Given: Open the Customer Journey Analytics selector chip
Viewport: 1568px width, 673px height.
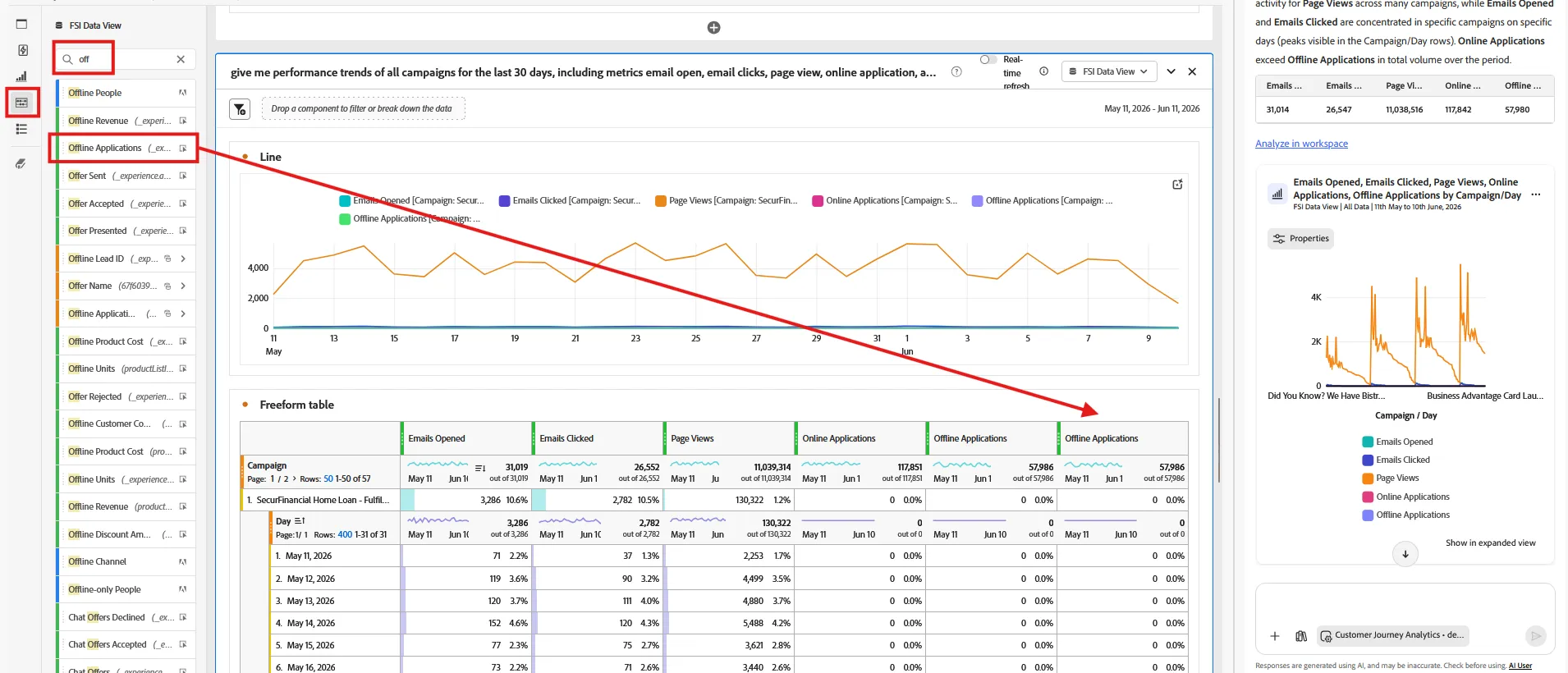Looking at the screenshot, I should click(x=1392, y=635).
